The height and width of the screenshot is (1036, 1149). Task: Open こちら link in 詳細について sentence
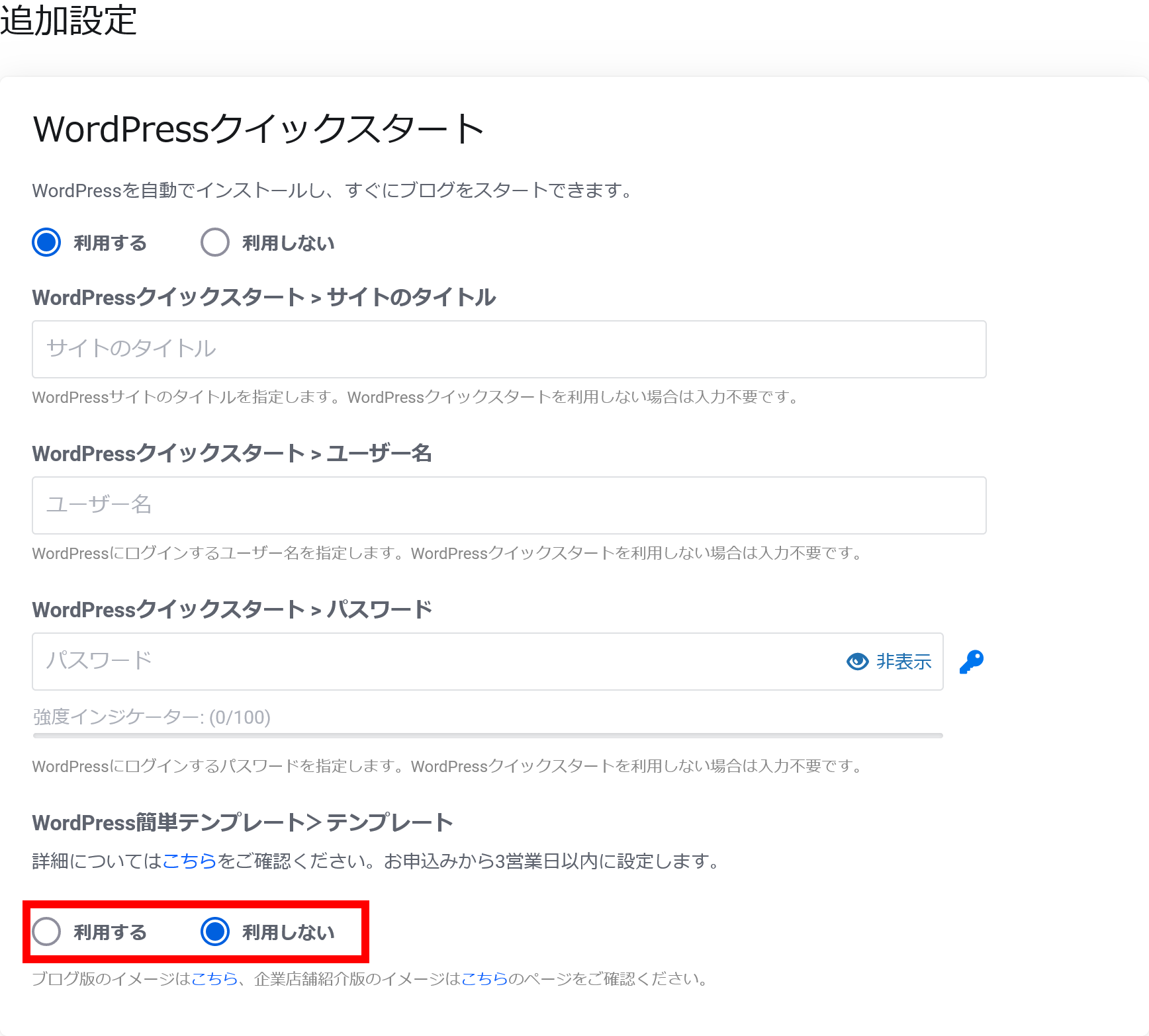[x=189, y=861]
